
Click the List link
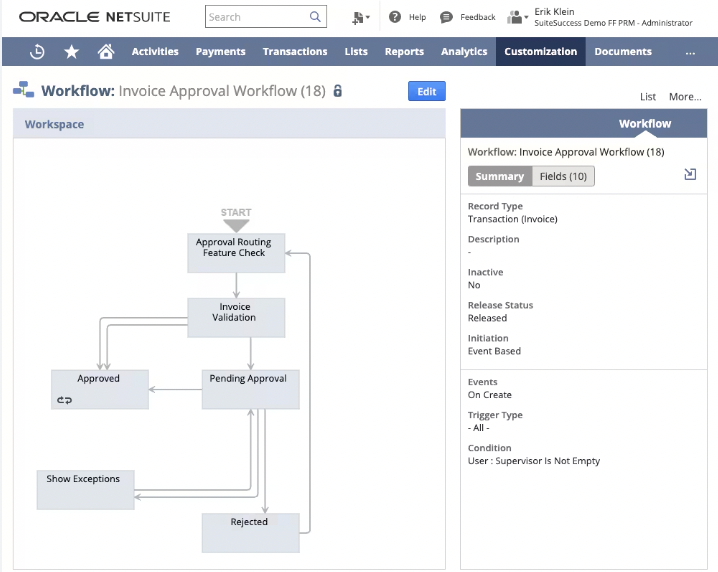pos(648,97)
